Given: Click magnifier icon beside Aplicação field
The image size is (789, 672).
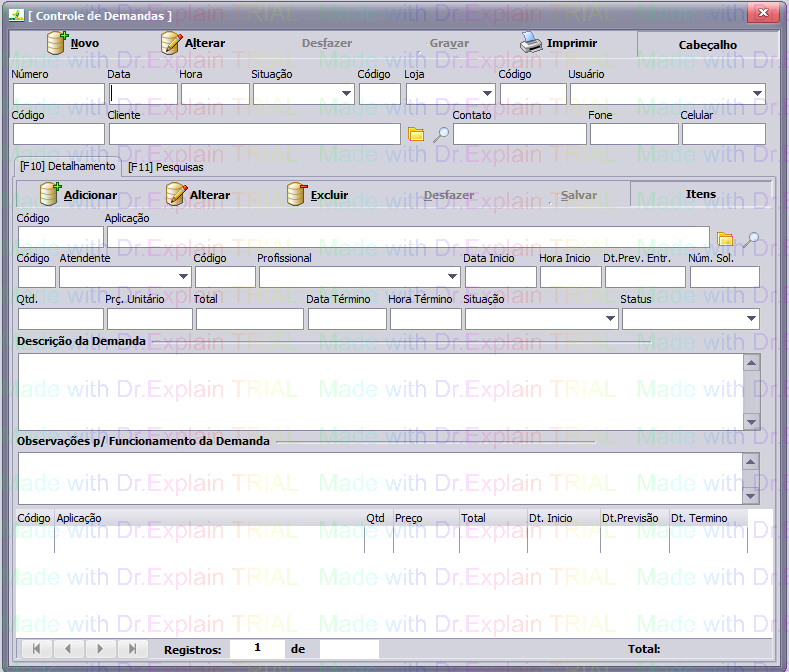Looking at the screenshot, I should click(750, 239).
